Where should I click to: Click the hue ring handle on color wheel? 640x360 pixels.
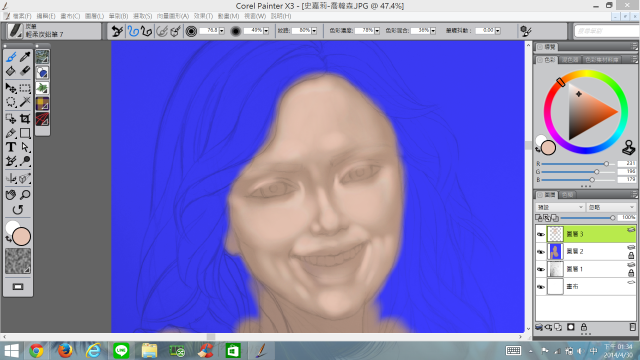coord(561,82)
